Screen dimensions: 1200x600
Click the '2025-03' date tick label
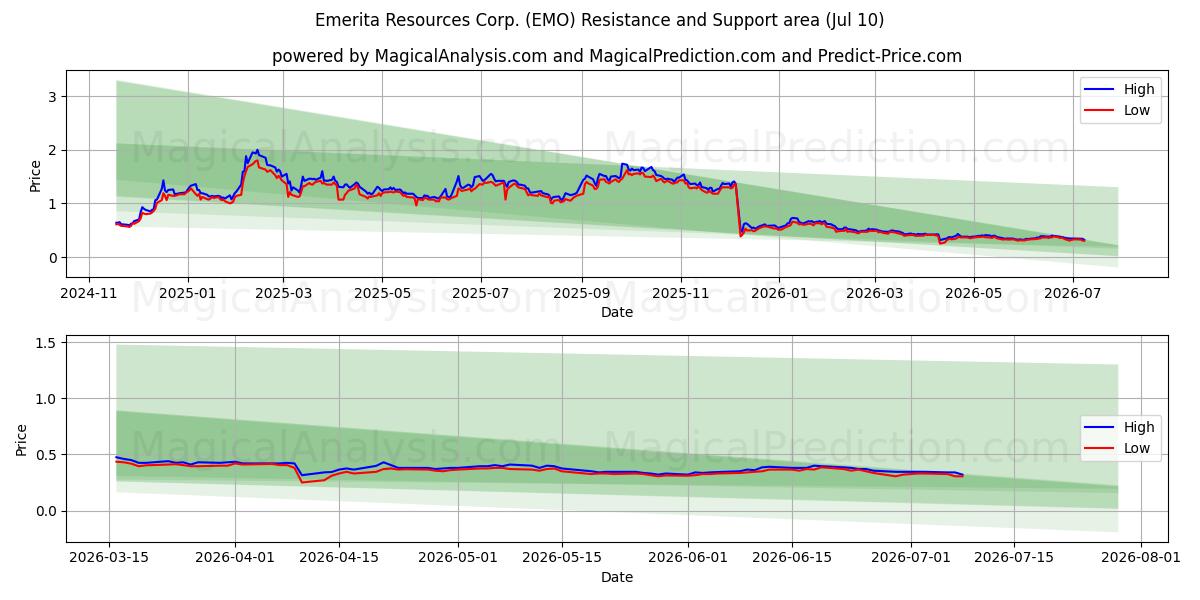283,293
